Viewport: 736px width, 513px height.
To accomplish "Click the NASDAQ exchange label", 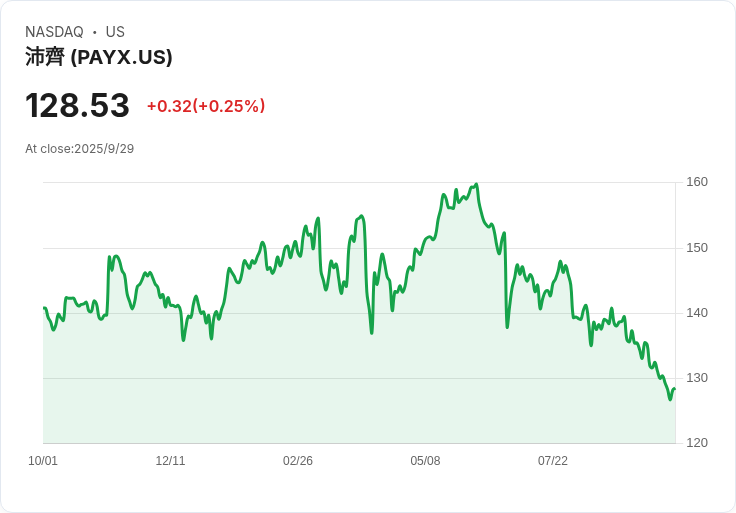I will (54, 32).
